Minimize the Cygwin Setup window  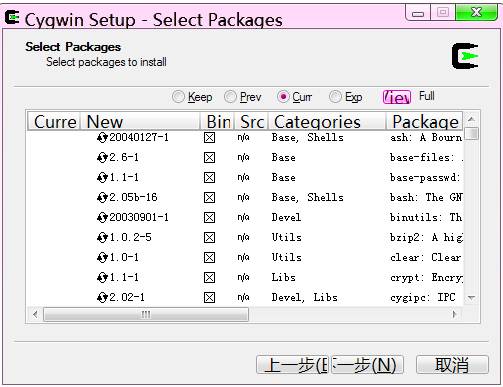coord(418,13)
